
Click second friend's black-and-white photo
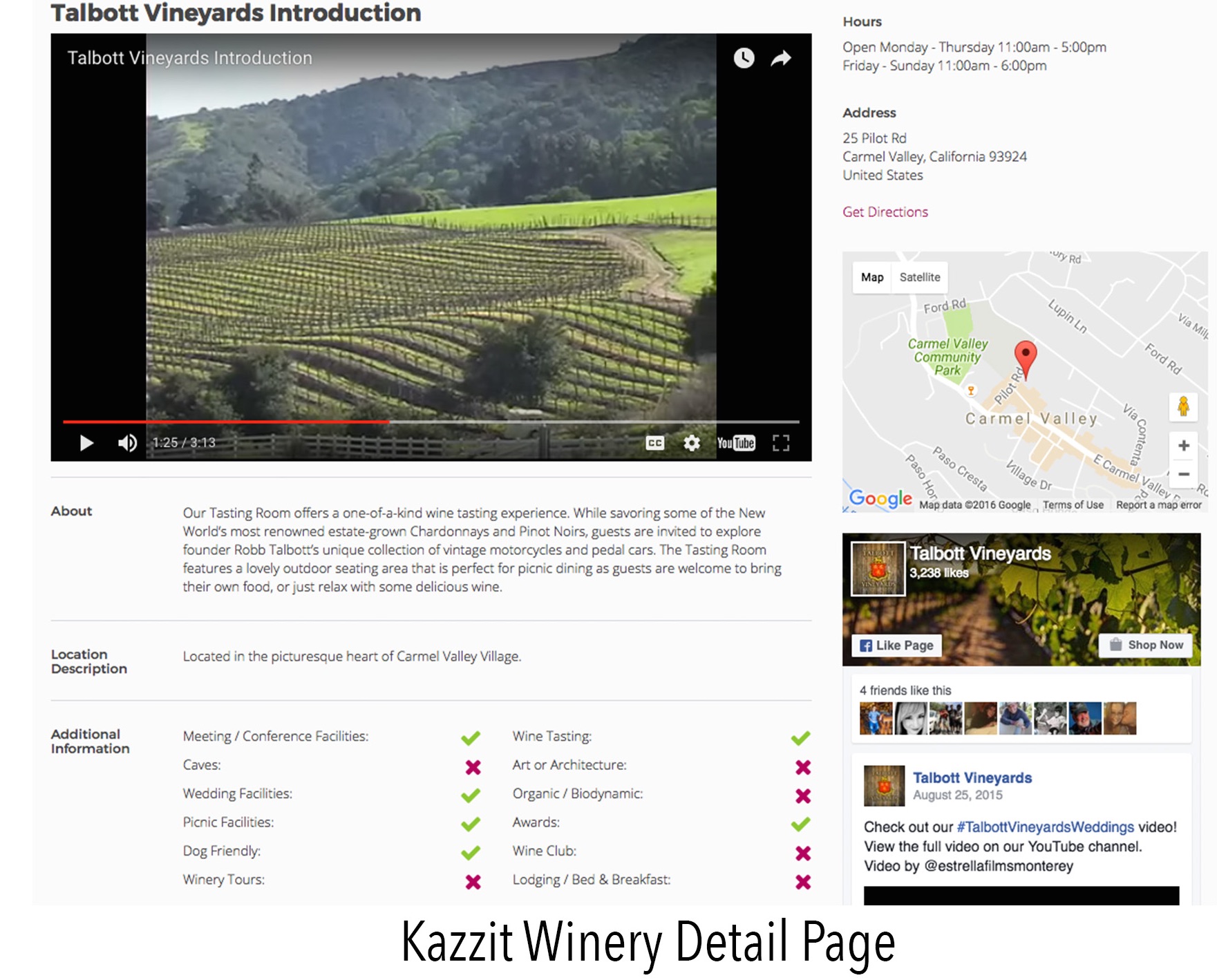click(x=911, y=718)
